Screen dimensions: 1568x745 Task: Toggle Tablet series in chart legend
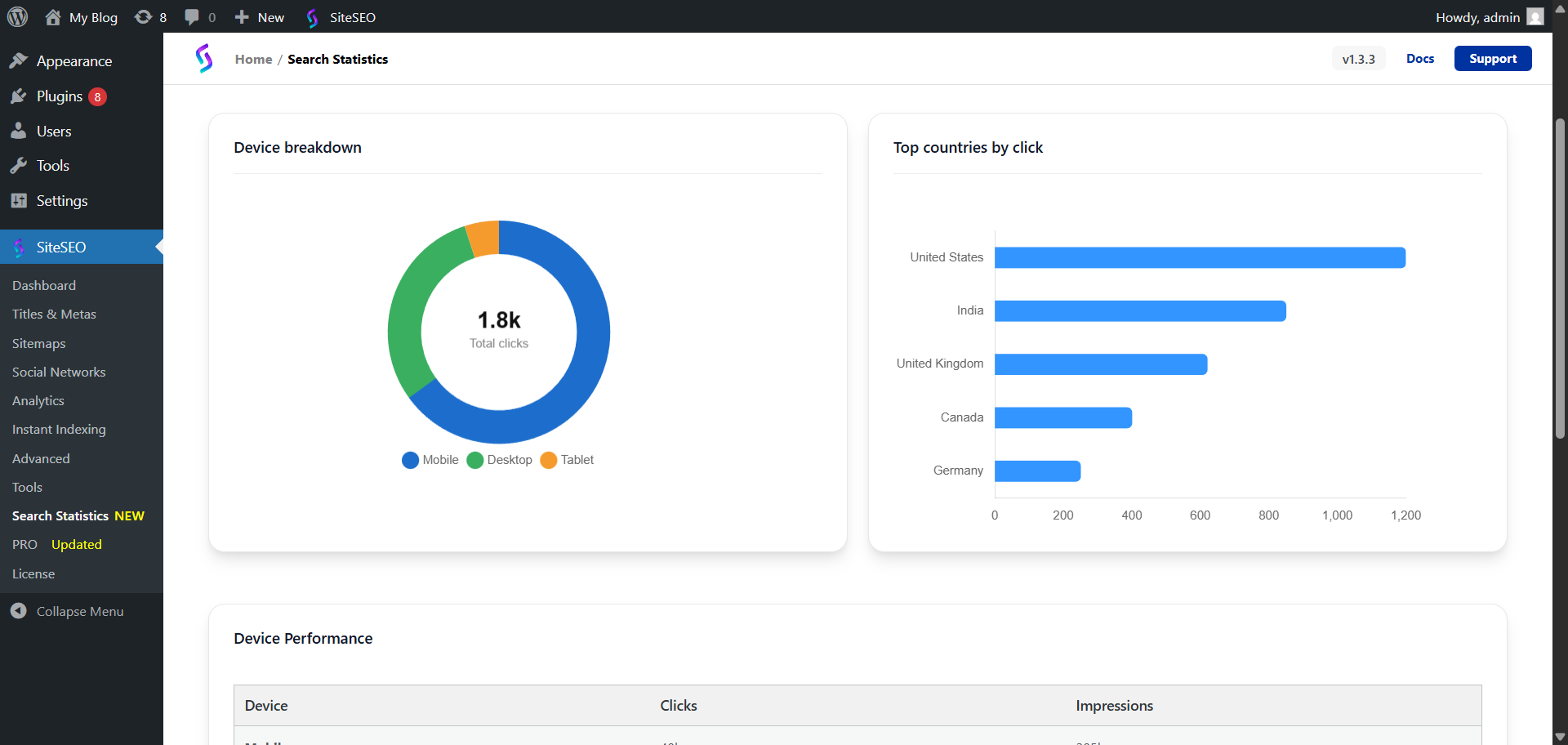pos(568,460)
